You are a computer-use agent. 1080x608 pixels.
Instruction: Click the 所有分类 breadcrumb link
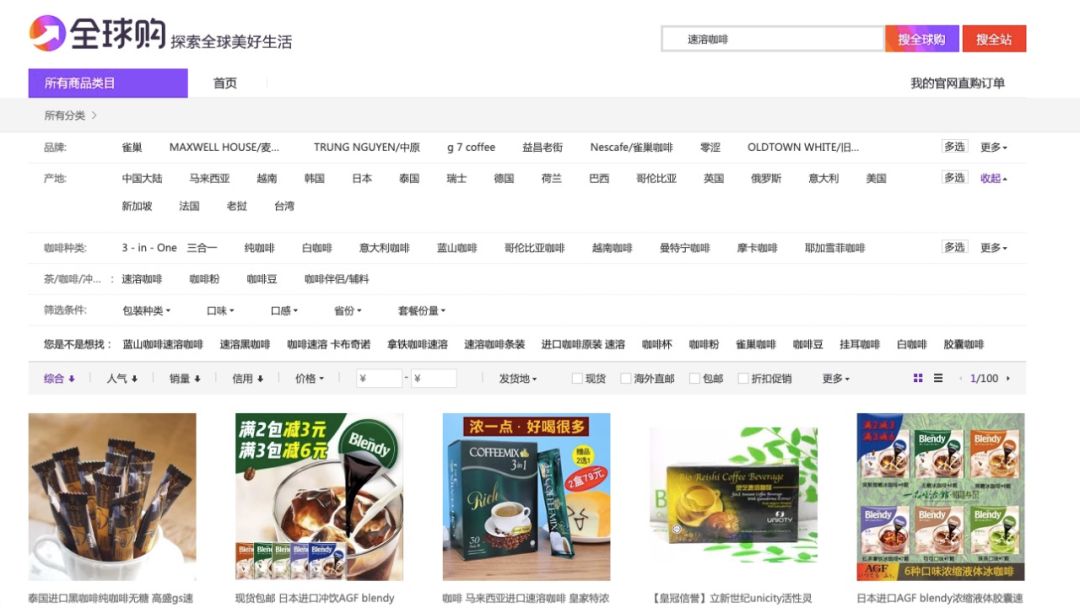coord(65,115)
